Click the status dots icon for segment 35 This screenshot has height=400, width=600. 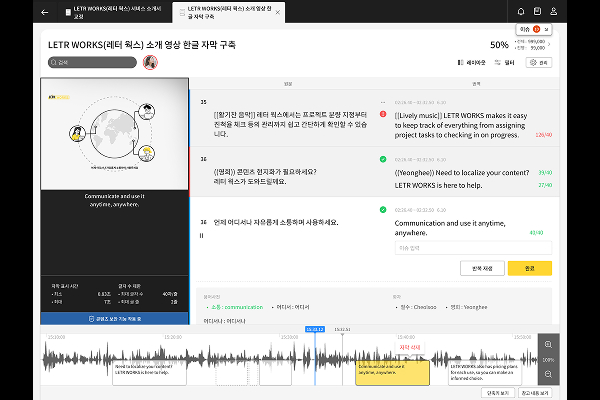click(382, 102)
